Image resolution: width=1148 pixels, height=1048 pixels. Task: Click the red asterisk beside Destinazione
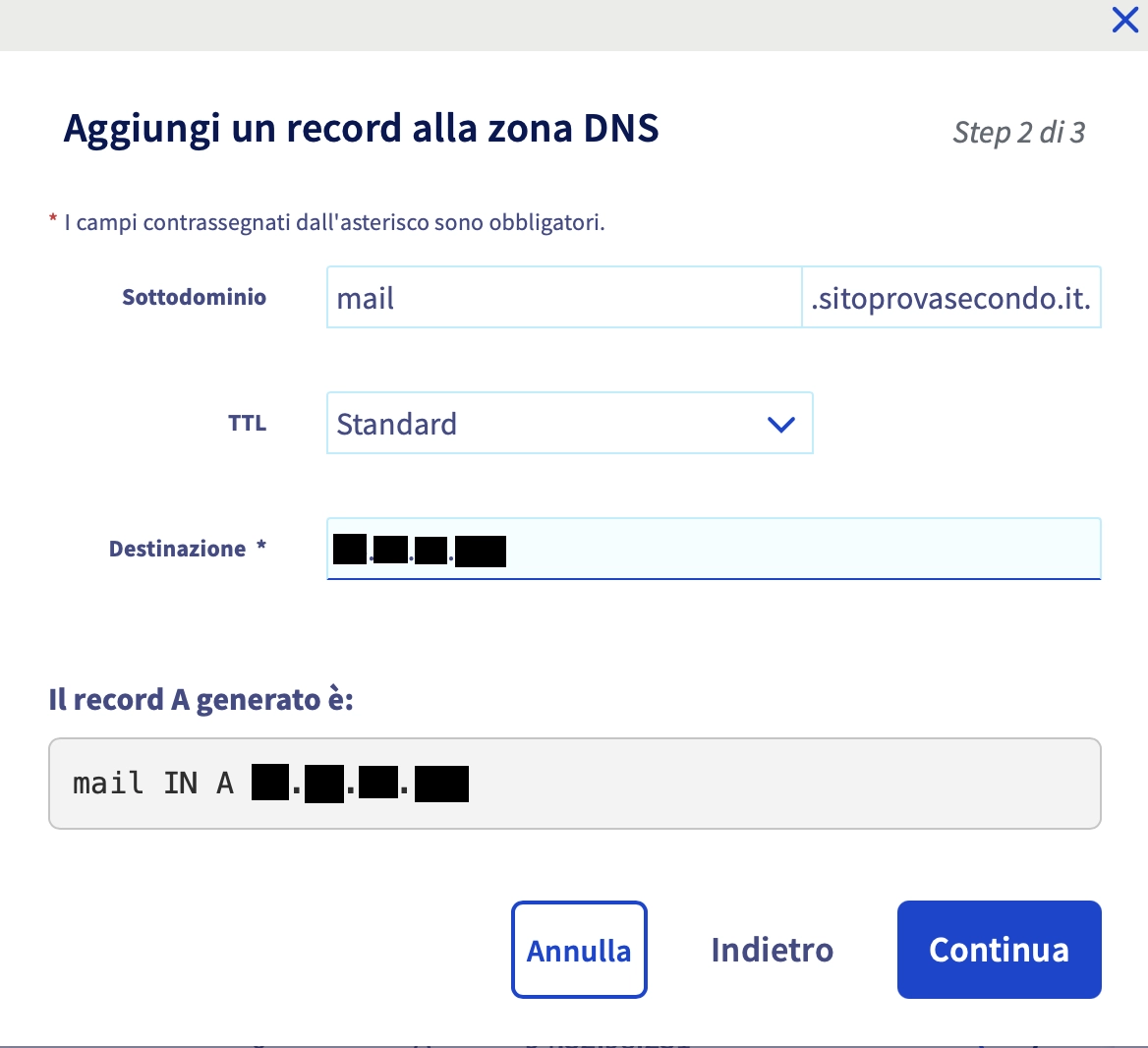click(x=261, y=546)
